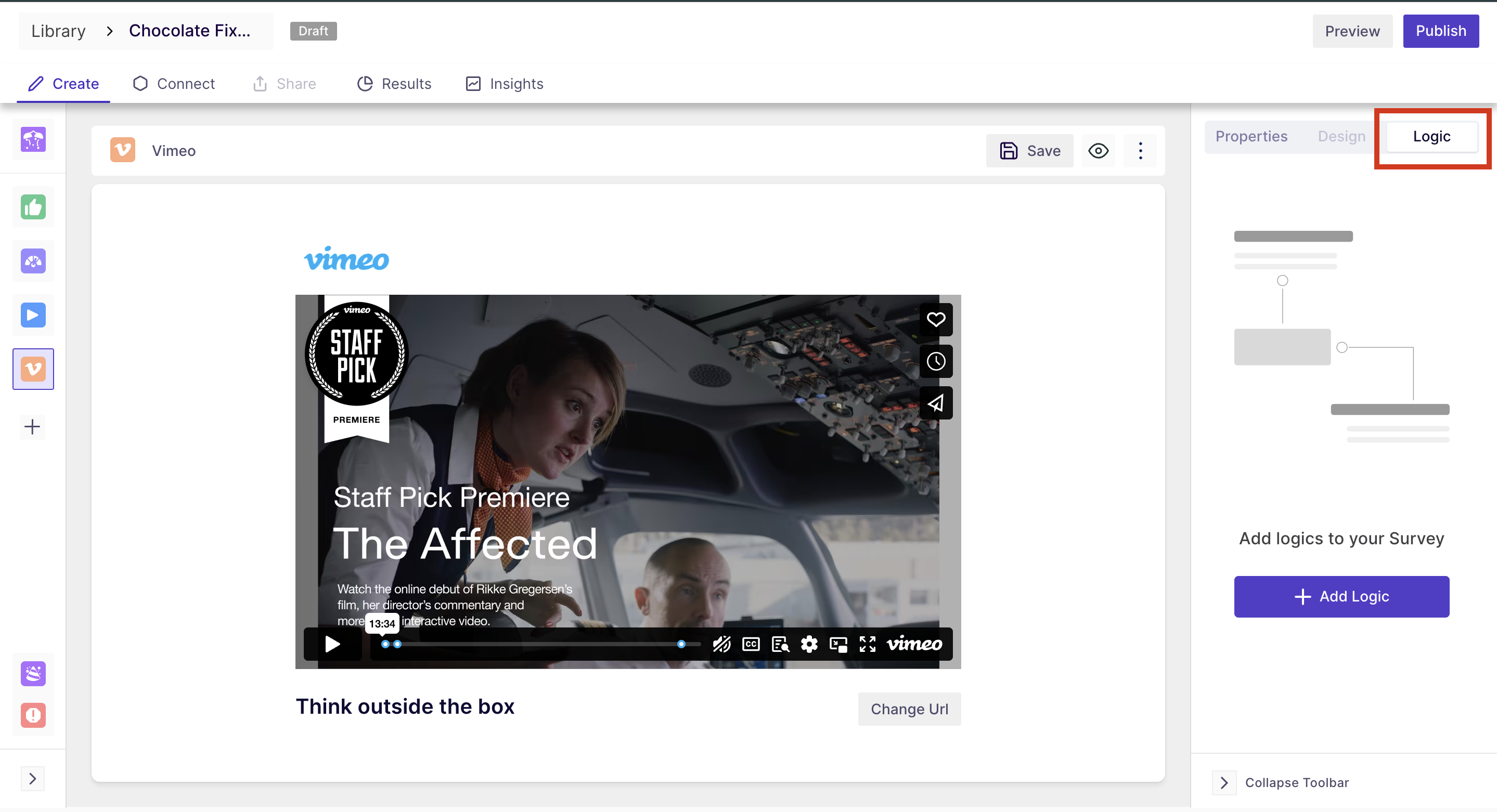
Task: Toggle the video volume/quality slashed icon
Action: click(721, 644)
